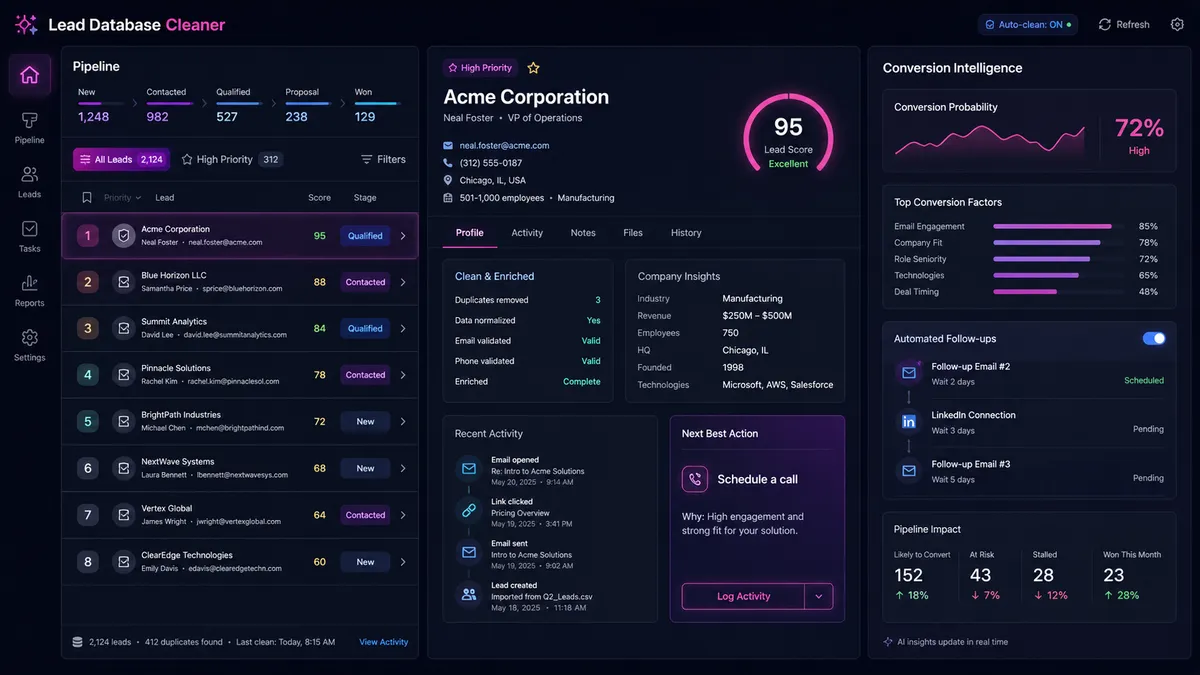1200x675 pixels.
Task: Expand the Pinnacle Solutions row chevron
Action: 403,375
